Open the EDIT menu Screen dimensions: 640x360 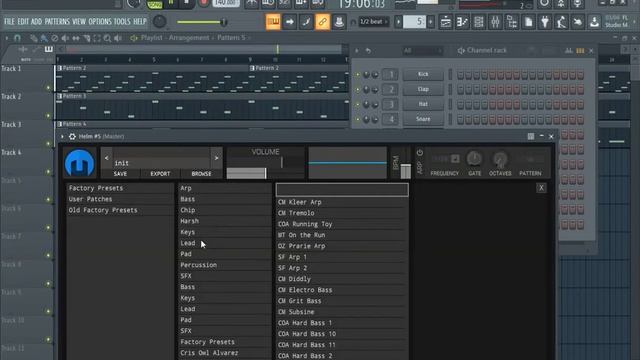(x=23, y=21)
